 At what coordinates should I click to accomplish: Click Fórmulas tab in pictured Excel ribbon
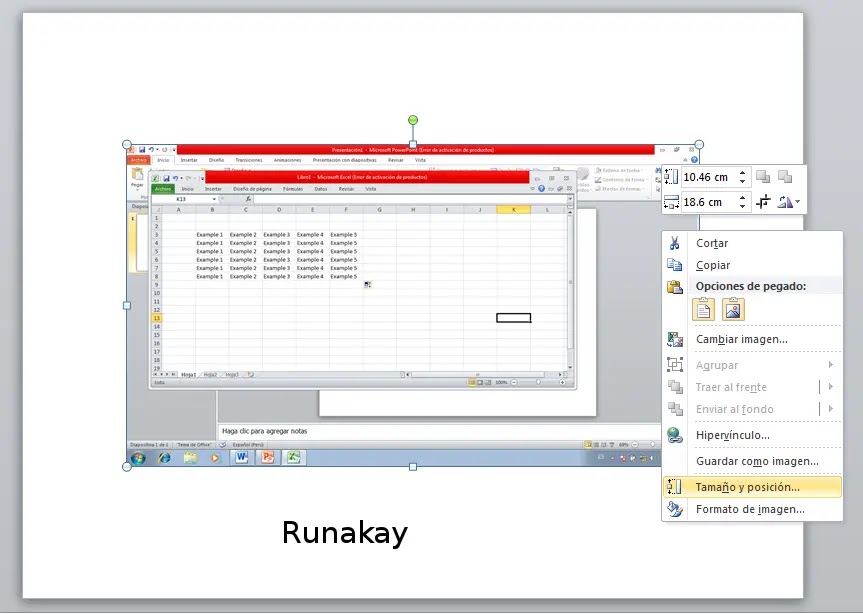(x=293, y=189)
